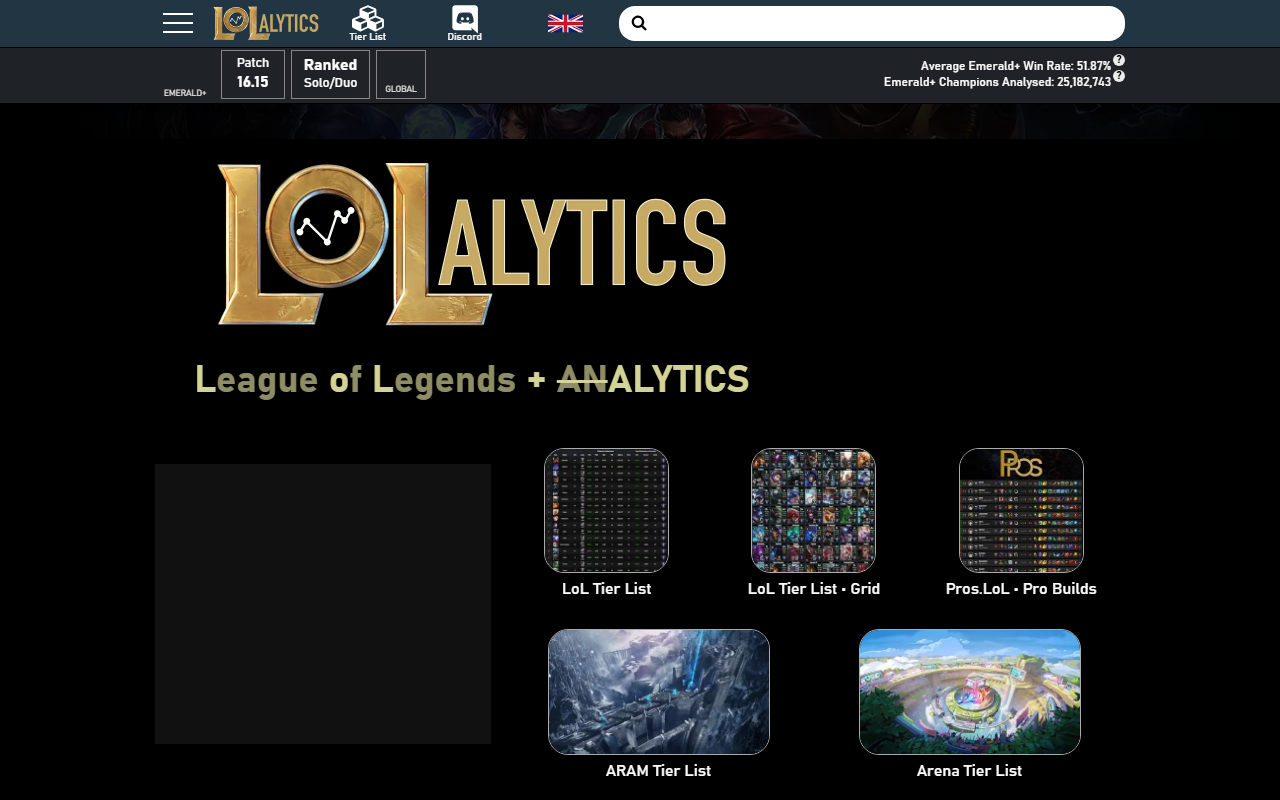Focus the champion search field

click(x=872, y=23)
